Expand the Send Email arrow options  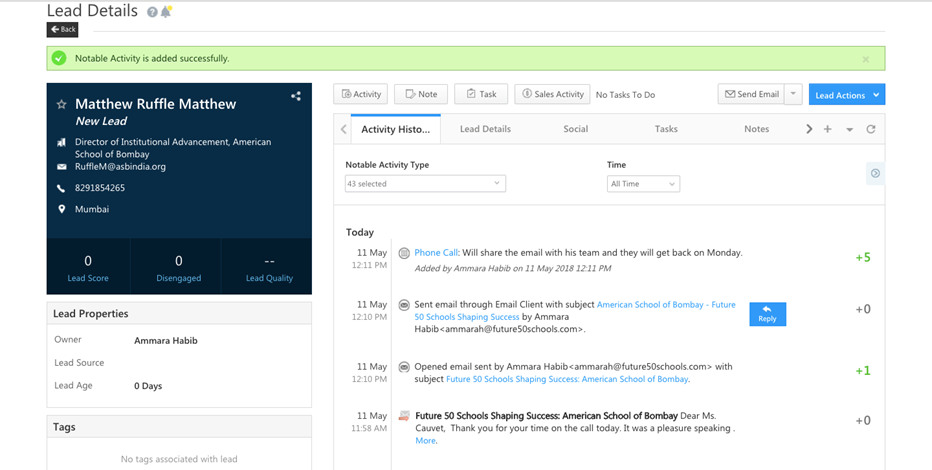coord(793,94)
